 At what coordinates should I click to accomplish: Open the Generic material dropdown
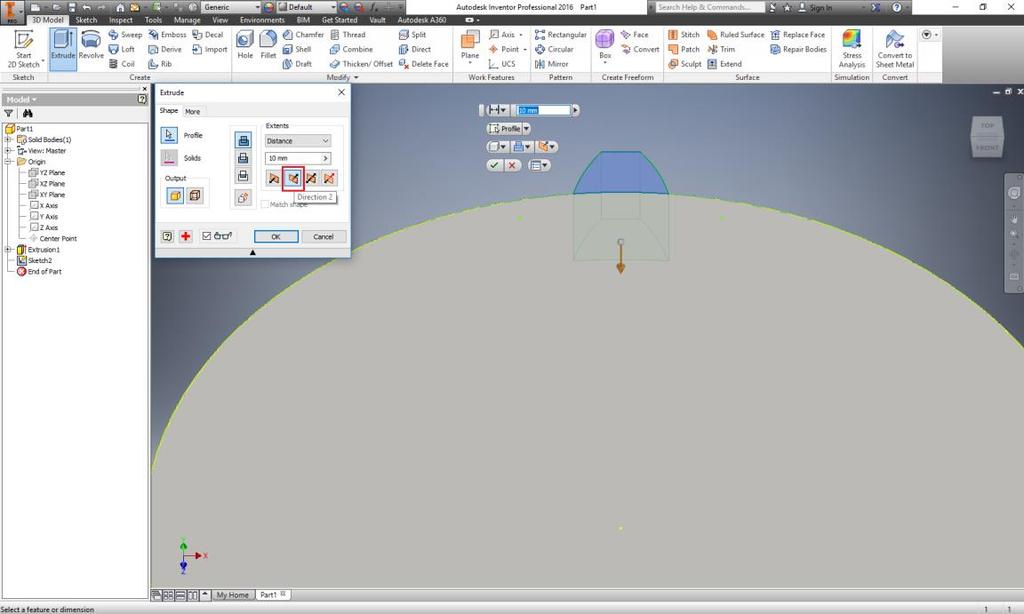[x=230, y=7]
